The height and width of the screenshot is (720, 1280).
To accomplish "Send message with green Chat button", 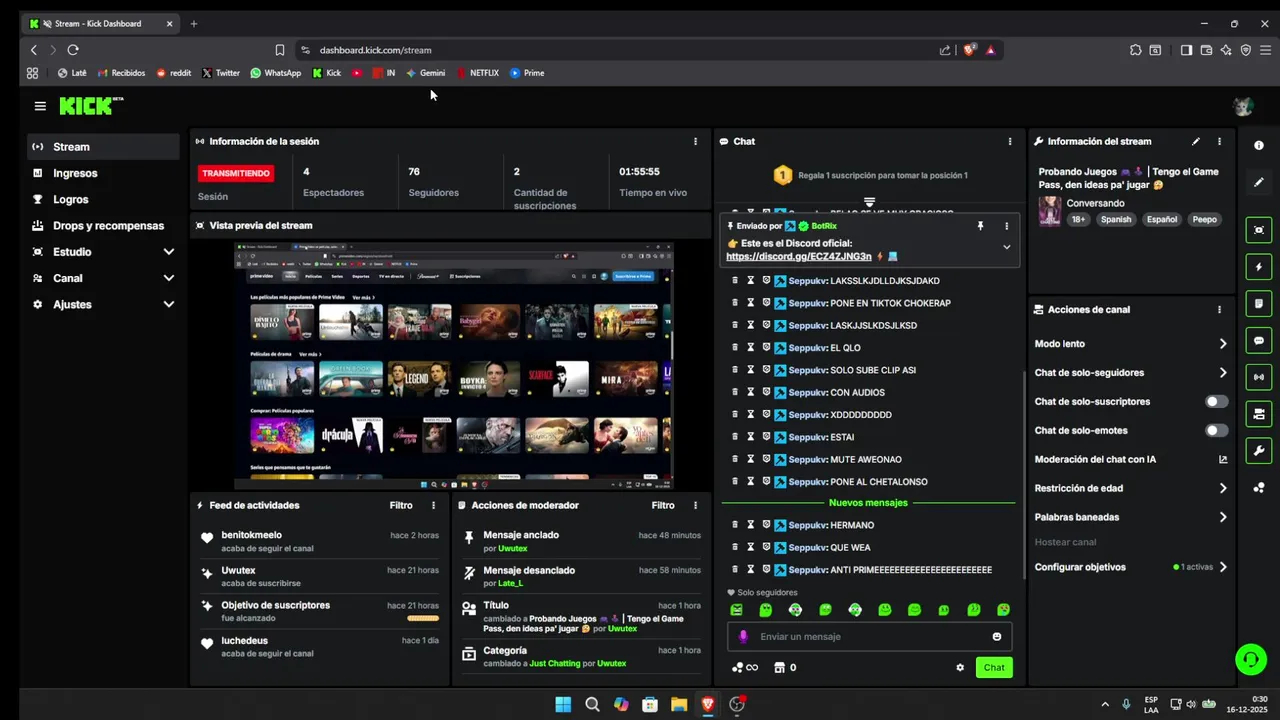I will [994, 668].
